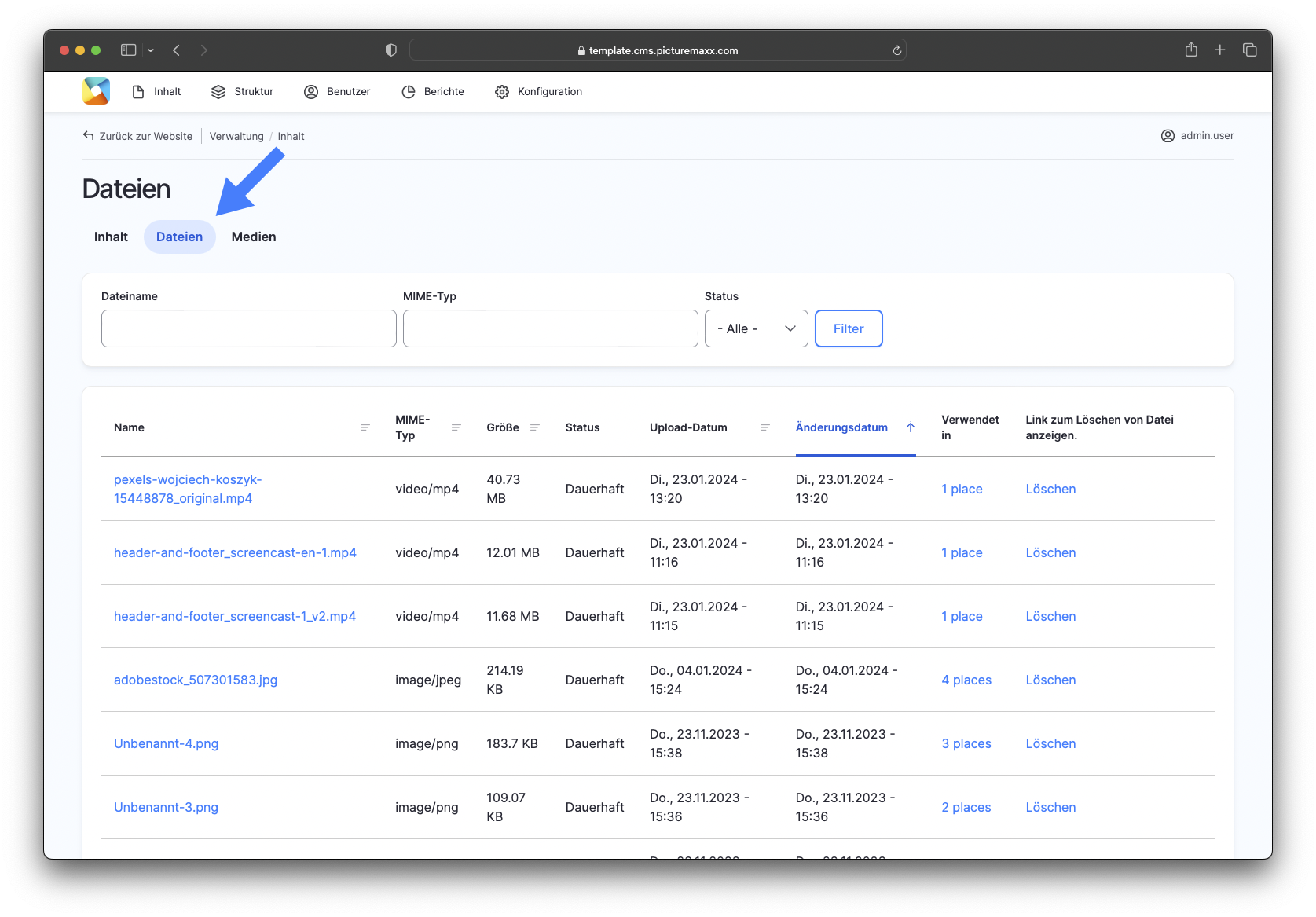1316x917 pixels.
Task: Click the Name column header
Action: (129, 427)
